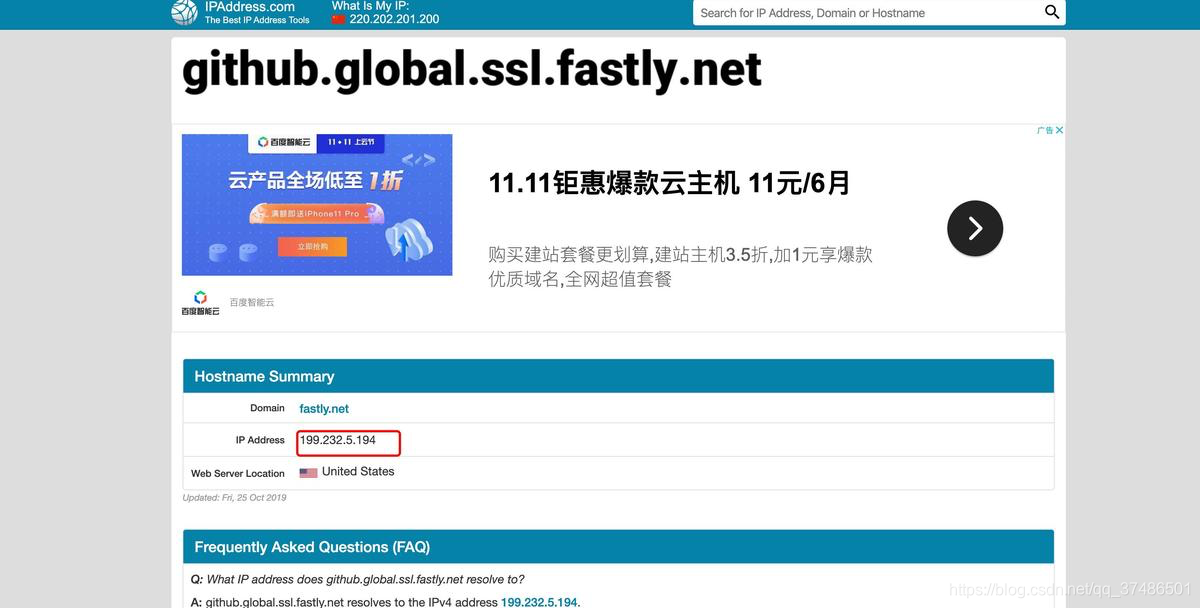The width and height of the screenshot is (1200, 608).
Task: Click the ad's next arrow button
Action: pyautogui.click(x=975, y=228)
